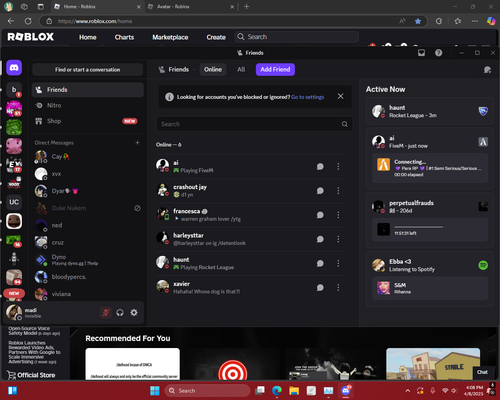Click the Windows Start button
Viewport: 500px width, 400px height.
click(155, 390)
